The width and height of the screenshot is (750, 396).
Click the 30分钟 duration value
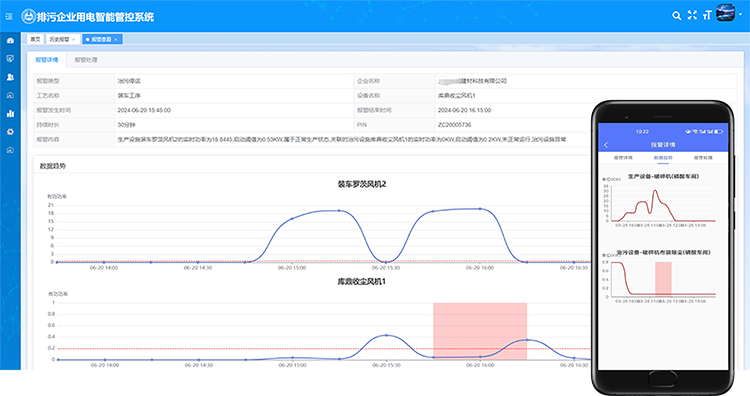[x=126, y=125]
